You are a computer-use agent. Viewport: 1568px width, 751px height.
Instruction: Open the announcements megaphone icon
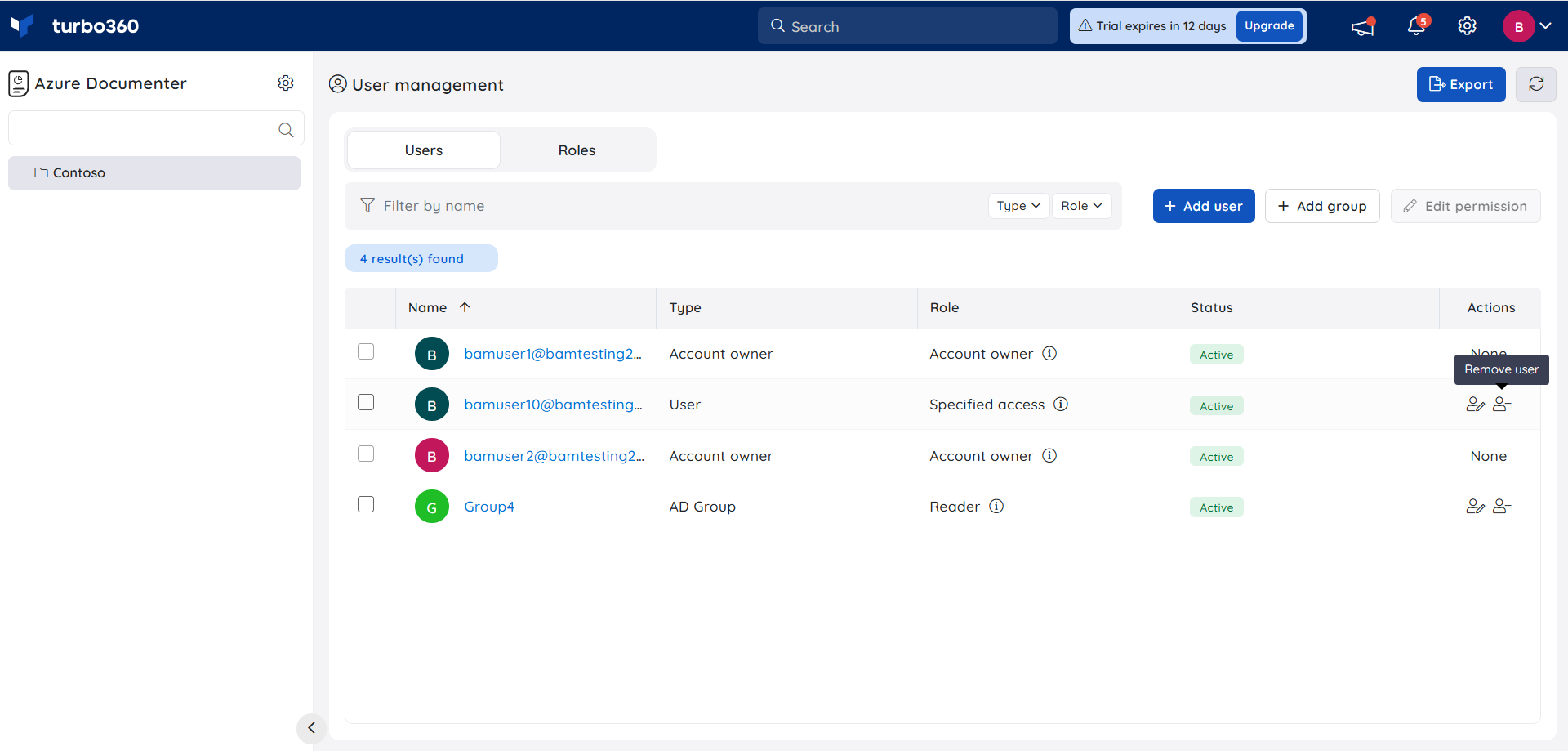point(1362,27)
